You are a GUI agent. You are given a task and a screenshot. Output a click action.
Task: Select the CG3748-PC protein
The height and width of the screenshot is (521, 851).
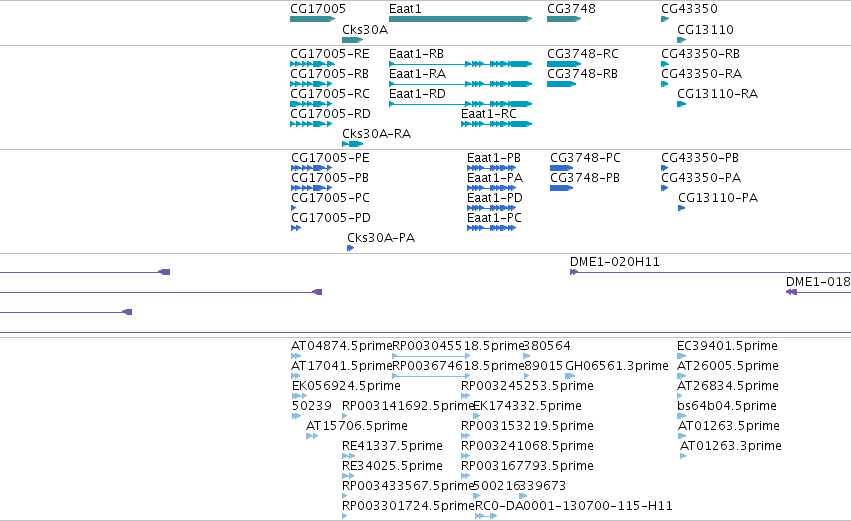coord(562,168)
